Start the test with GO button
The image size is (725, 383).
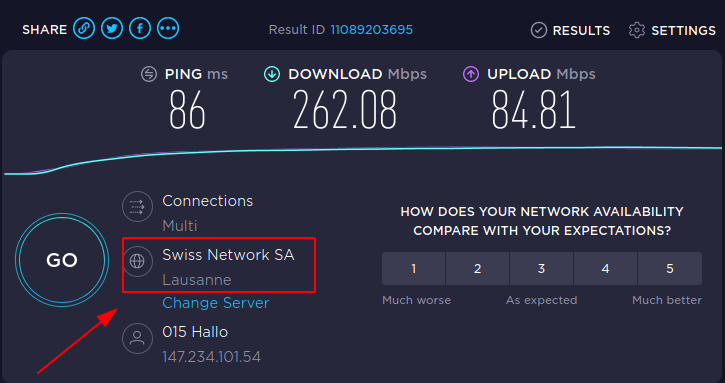(x=62, y=260)
